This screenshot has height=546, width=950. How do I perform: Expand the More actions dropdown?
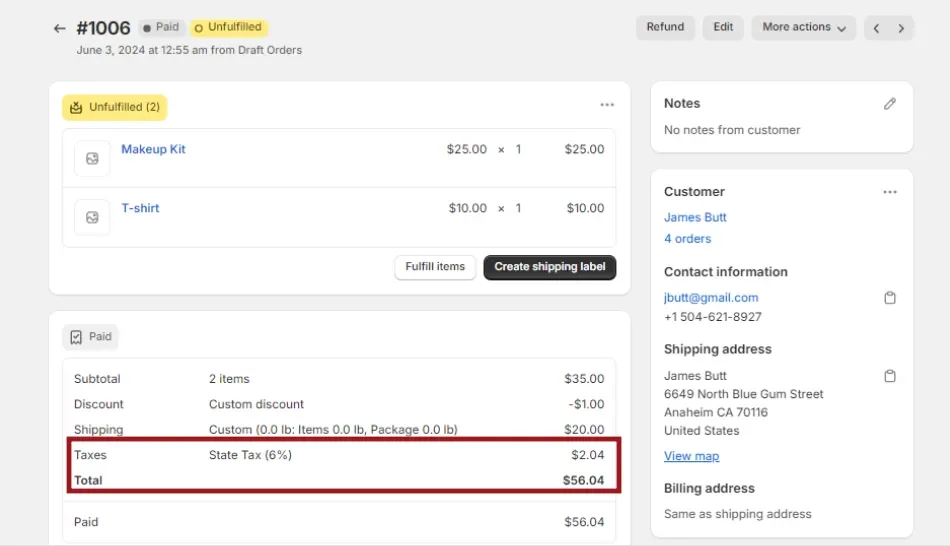coord(804,28)
